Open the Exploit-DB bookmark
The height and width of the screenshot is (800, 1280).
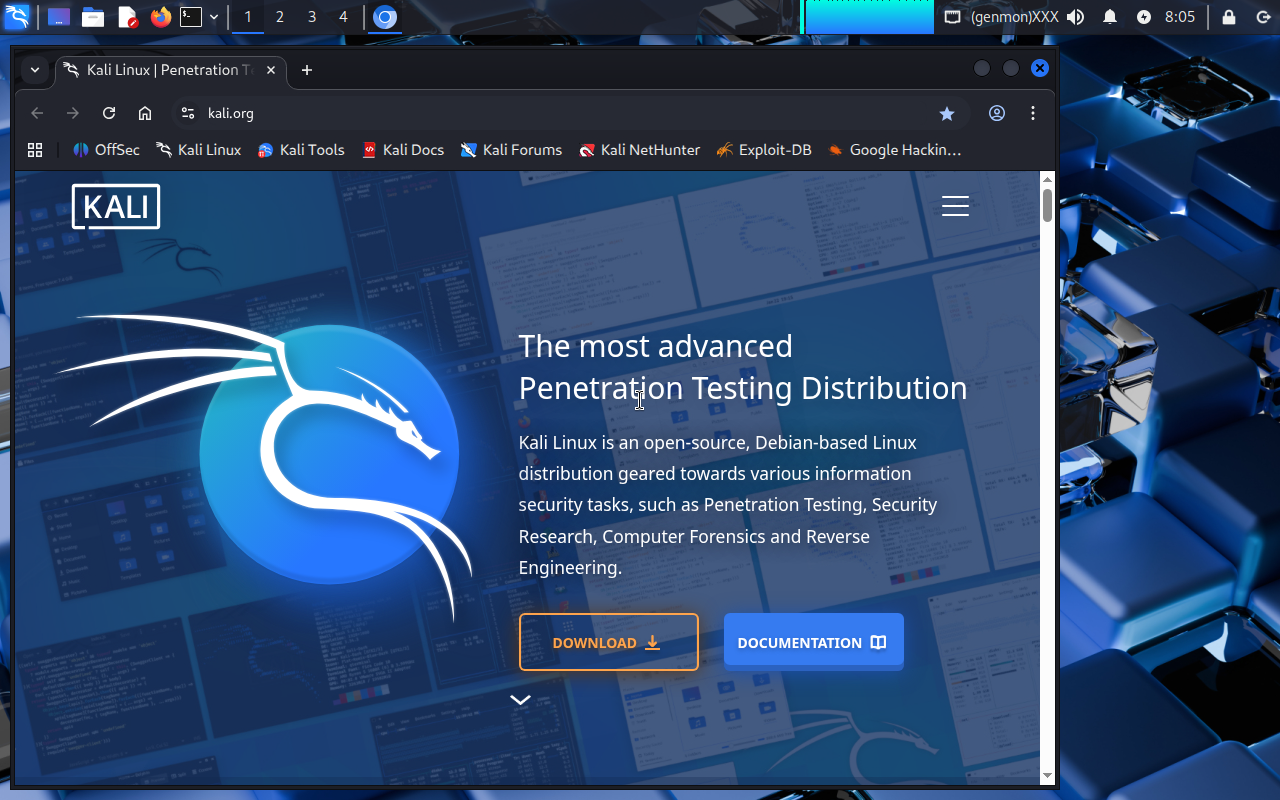point(764,150)
